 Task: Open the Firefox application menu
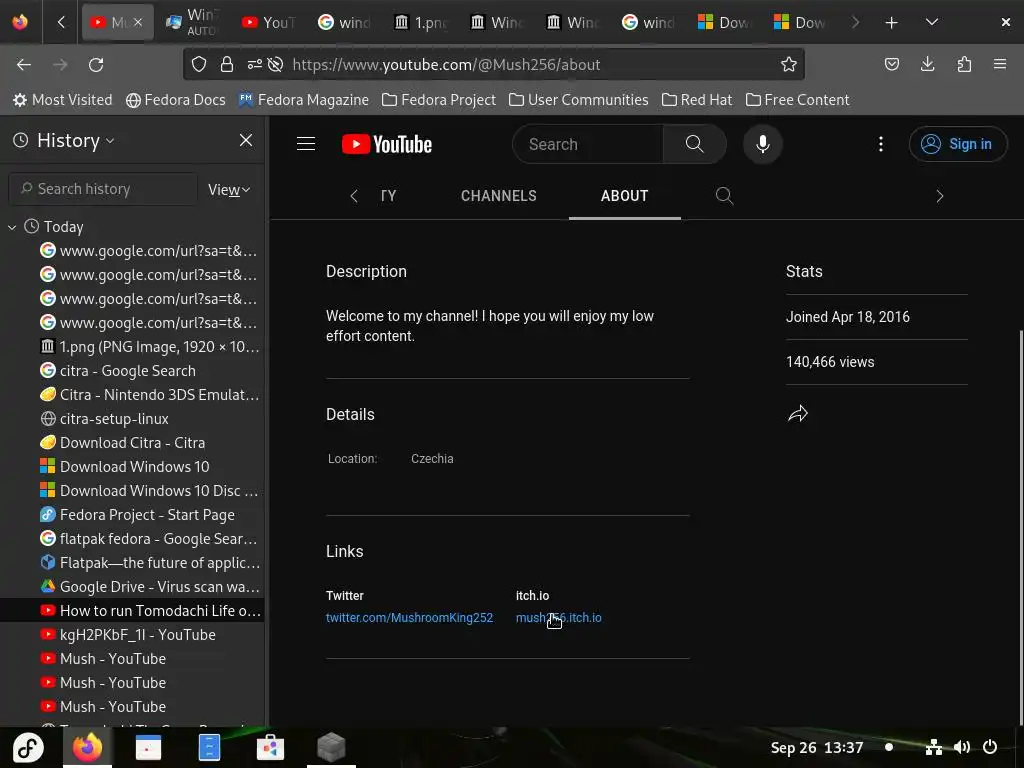1000,65
